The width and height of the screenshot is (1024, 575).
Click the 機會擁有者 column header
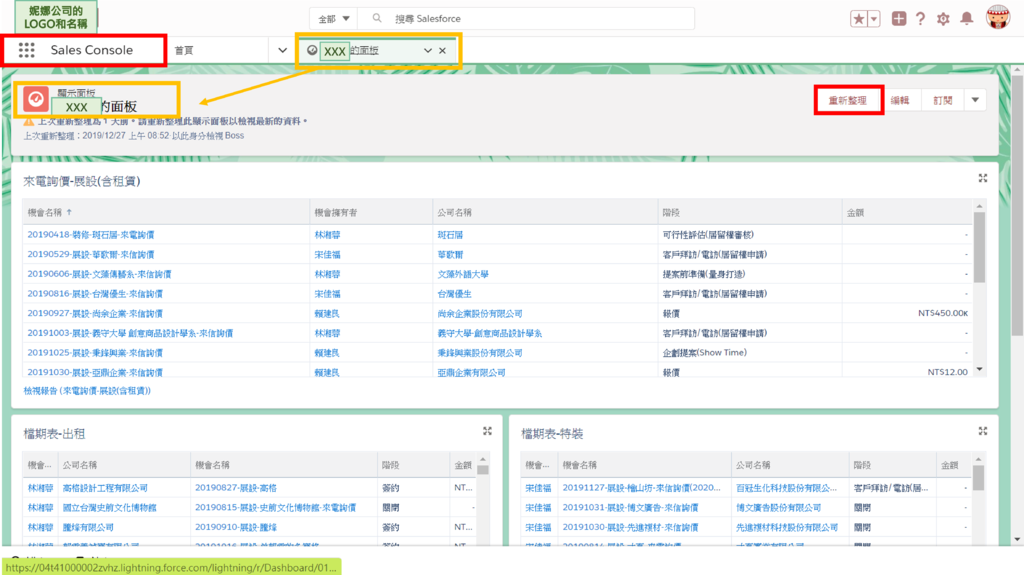coord(336,212)
